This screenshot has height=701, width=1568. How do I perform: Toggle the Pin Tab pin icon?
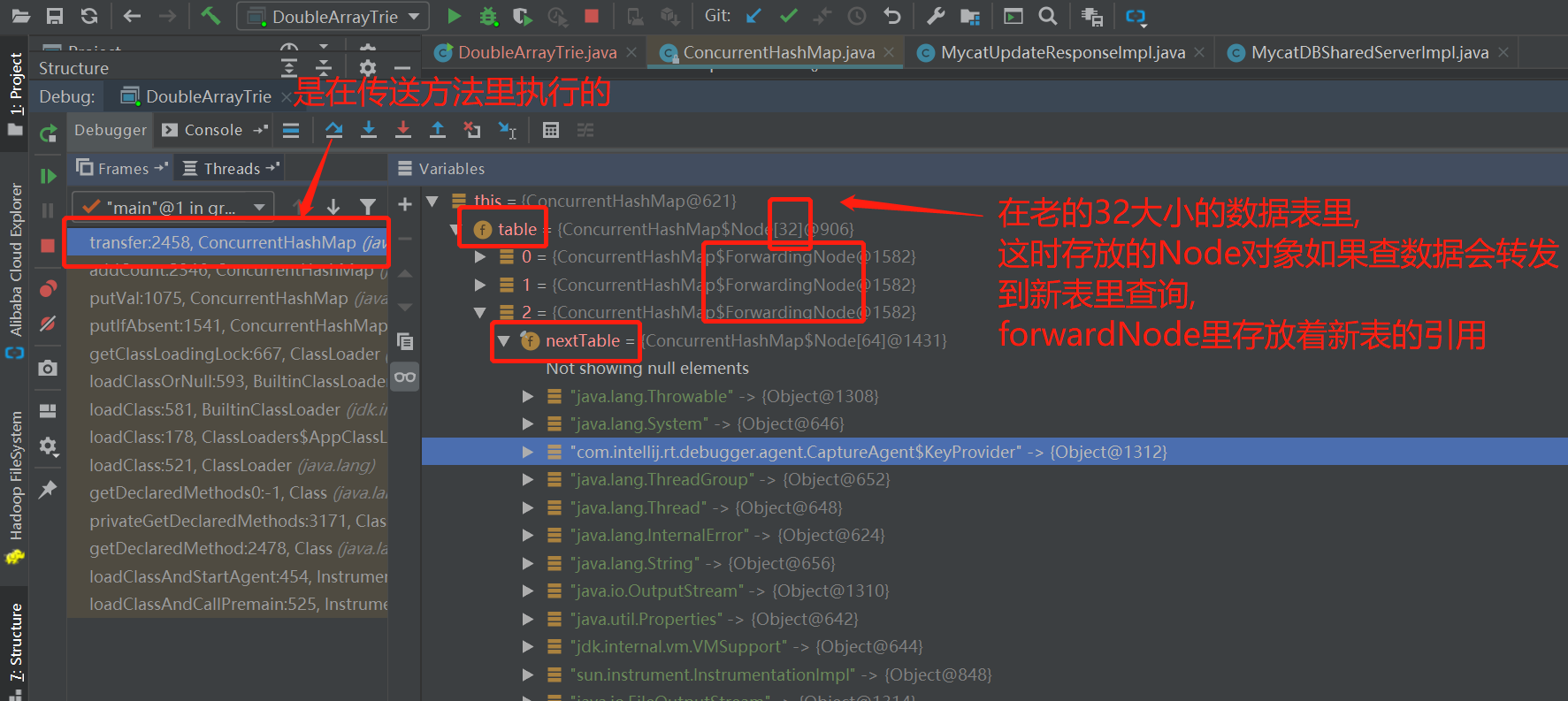48,489
